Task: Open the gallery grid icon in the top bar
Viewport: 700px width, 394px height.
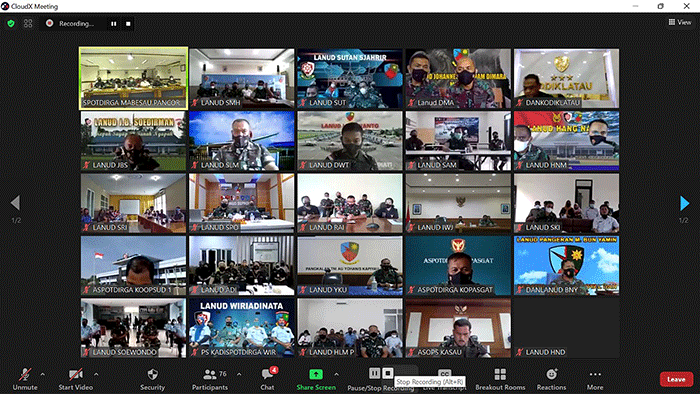Action: [x=28, y=23]
